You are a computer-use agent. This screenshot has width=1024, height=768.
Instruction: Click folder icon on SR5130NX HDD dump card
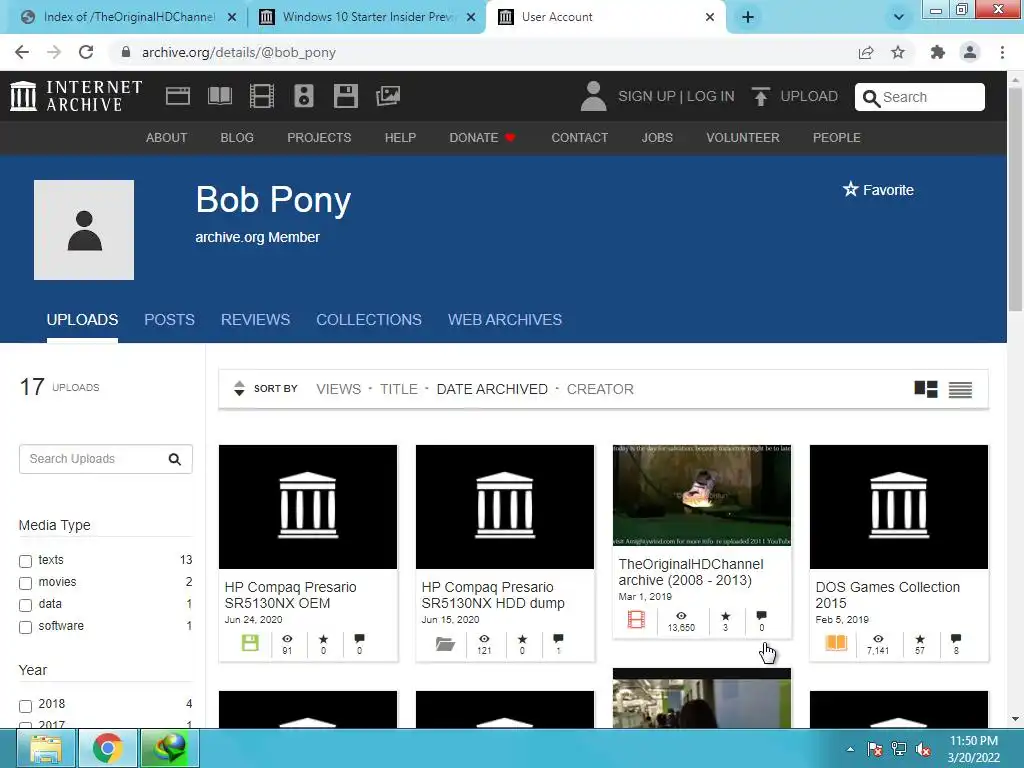445,644
